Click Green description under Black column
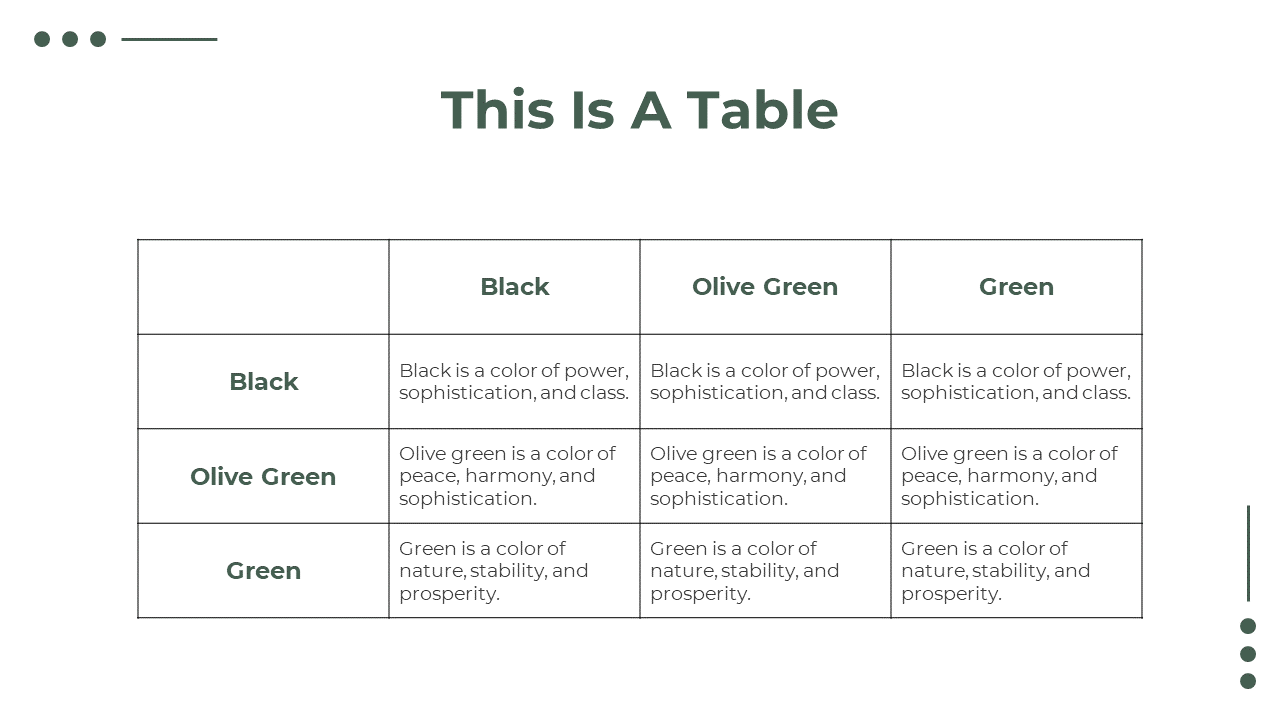The width and height of the screenshot is (1280, 720). 493,570
